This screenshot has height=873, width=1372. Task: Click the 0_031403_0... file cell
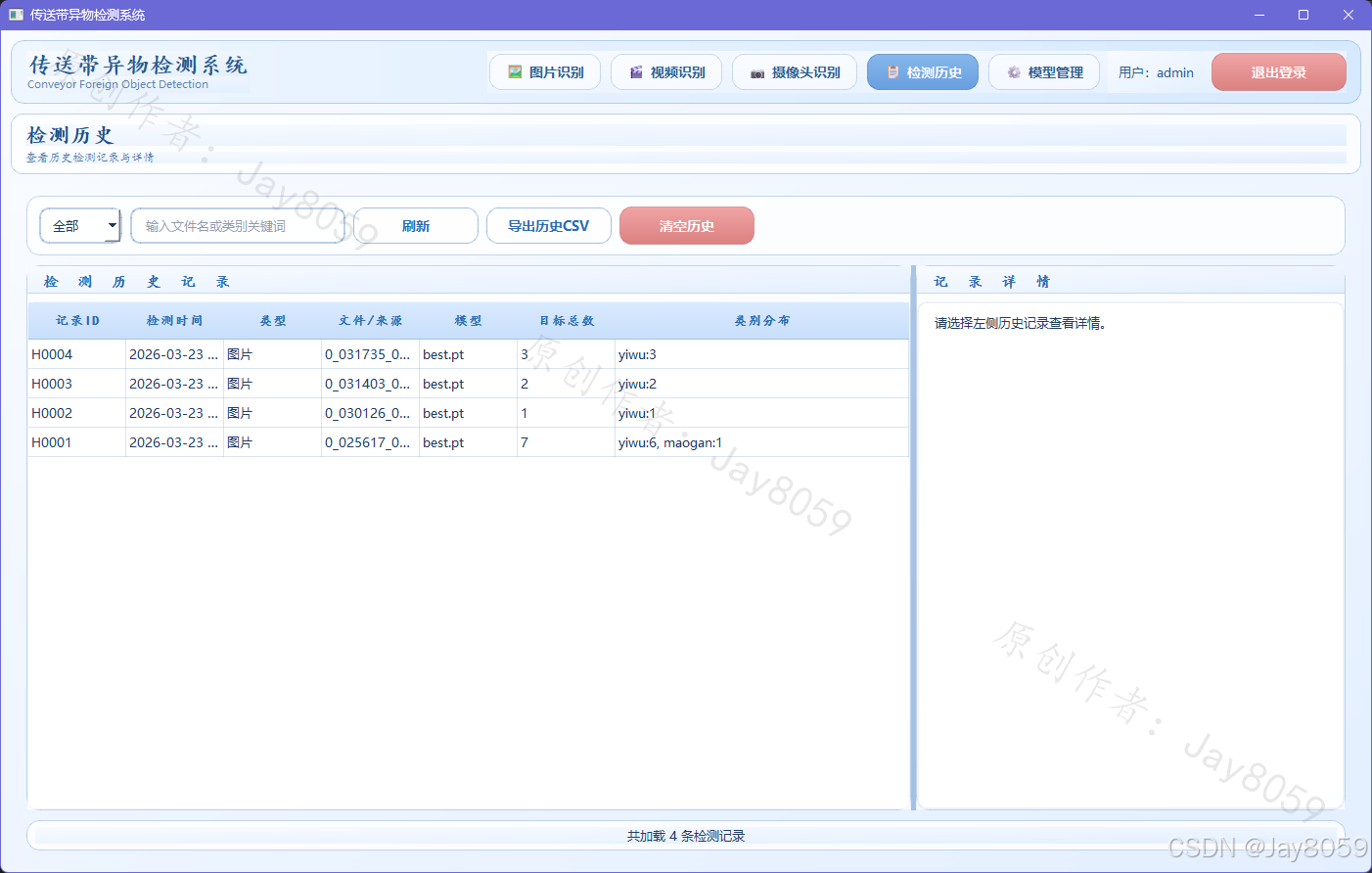pos(371,384)
